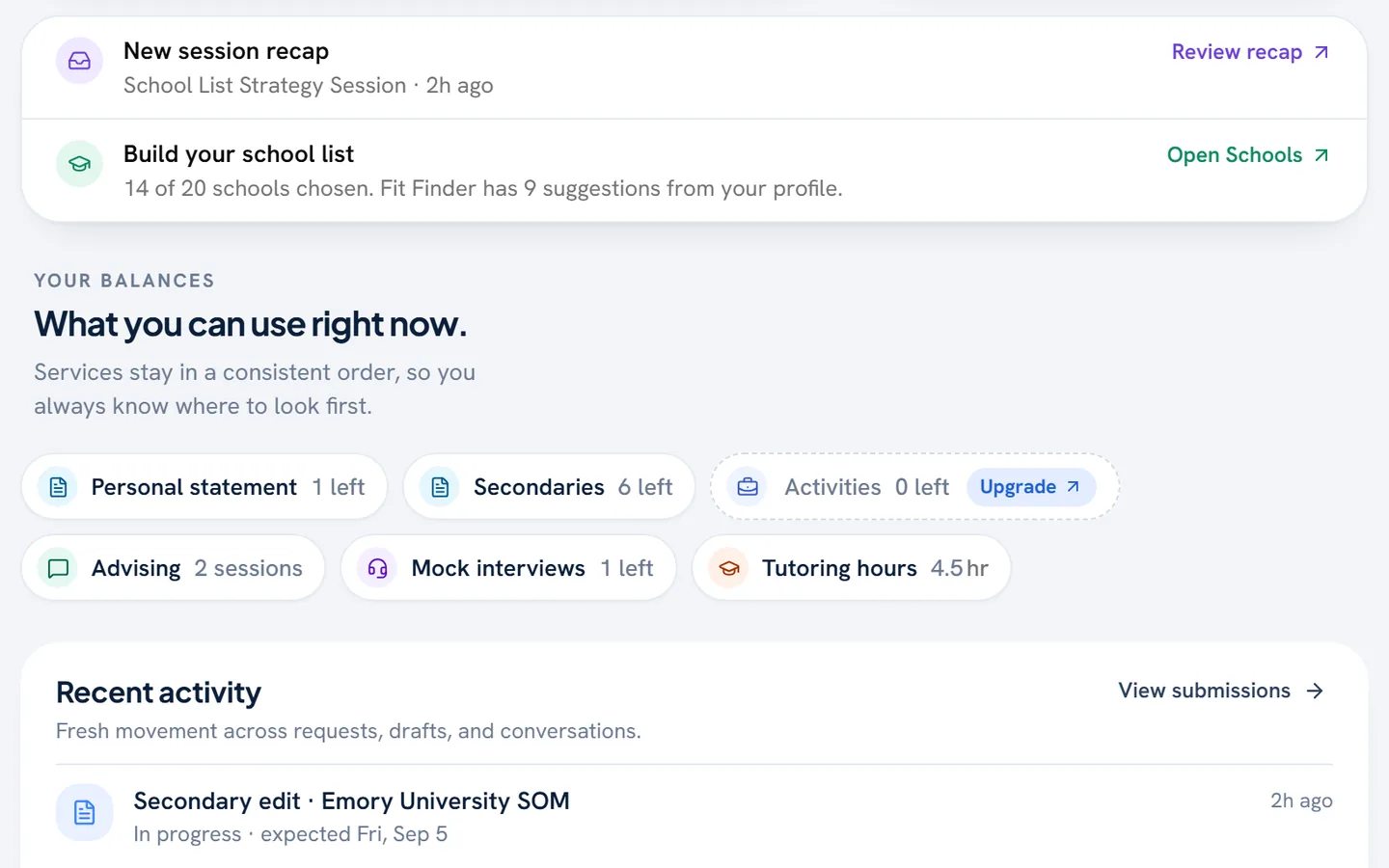Click the inbox icon beside New session recap
This screenshot has width=1389, height=868.
click(79, 61)
